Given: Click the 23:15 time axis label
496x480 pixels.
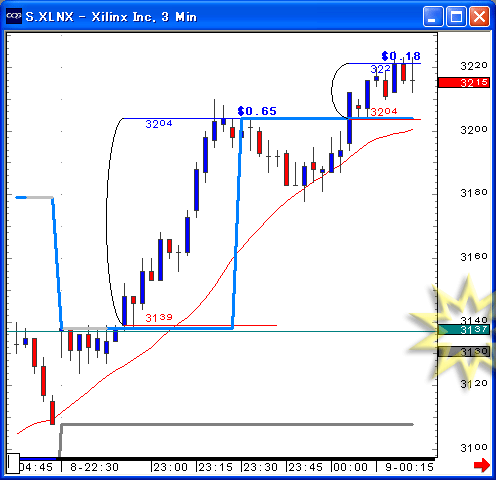Looking at the screenshot, I should pos(215,467).
